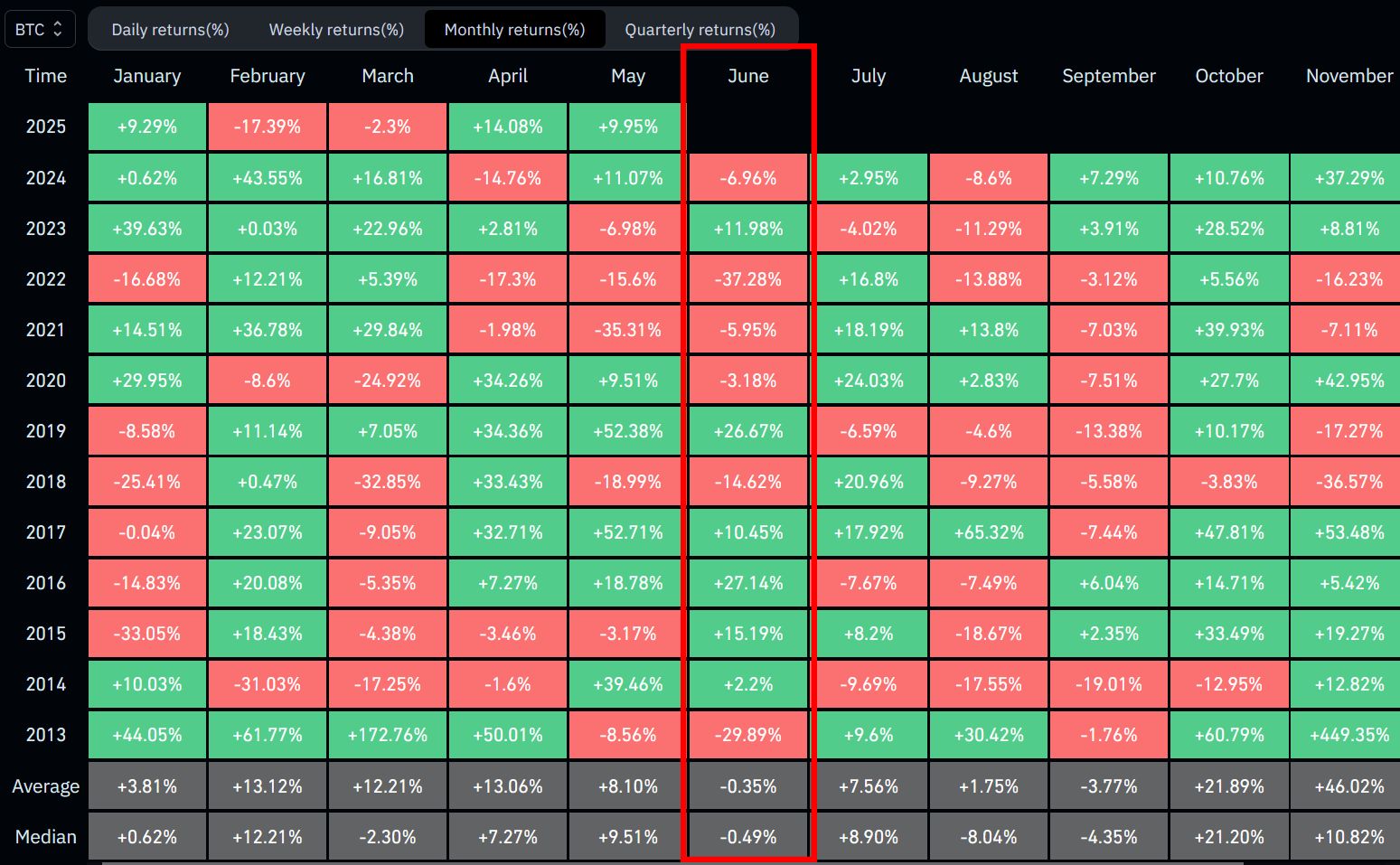
Task: Click the August 2017 cell +65.32%
Action: [x=989, y=532]
